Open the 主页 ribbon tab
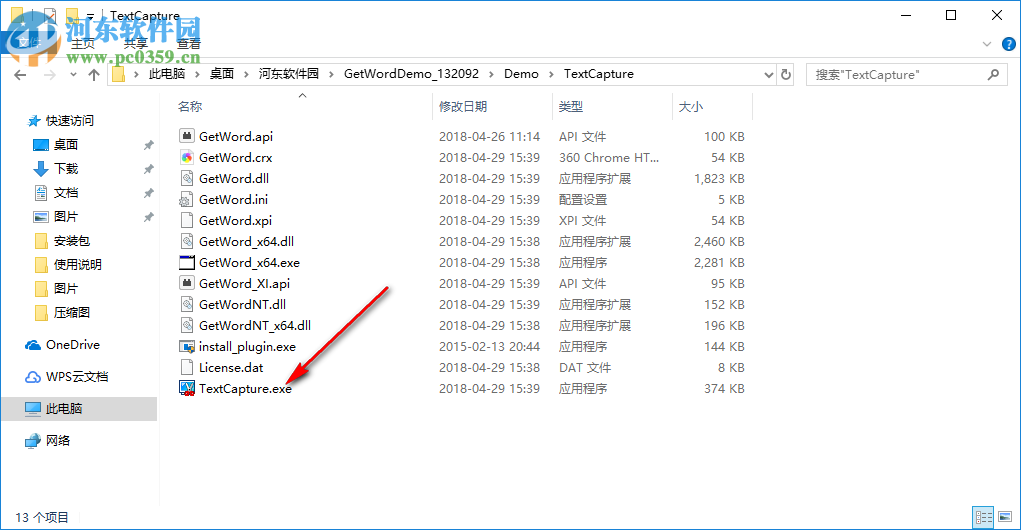The width and height of the screenshot is (1021, 530). pyautogui.click(x=83, y=44)
